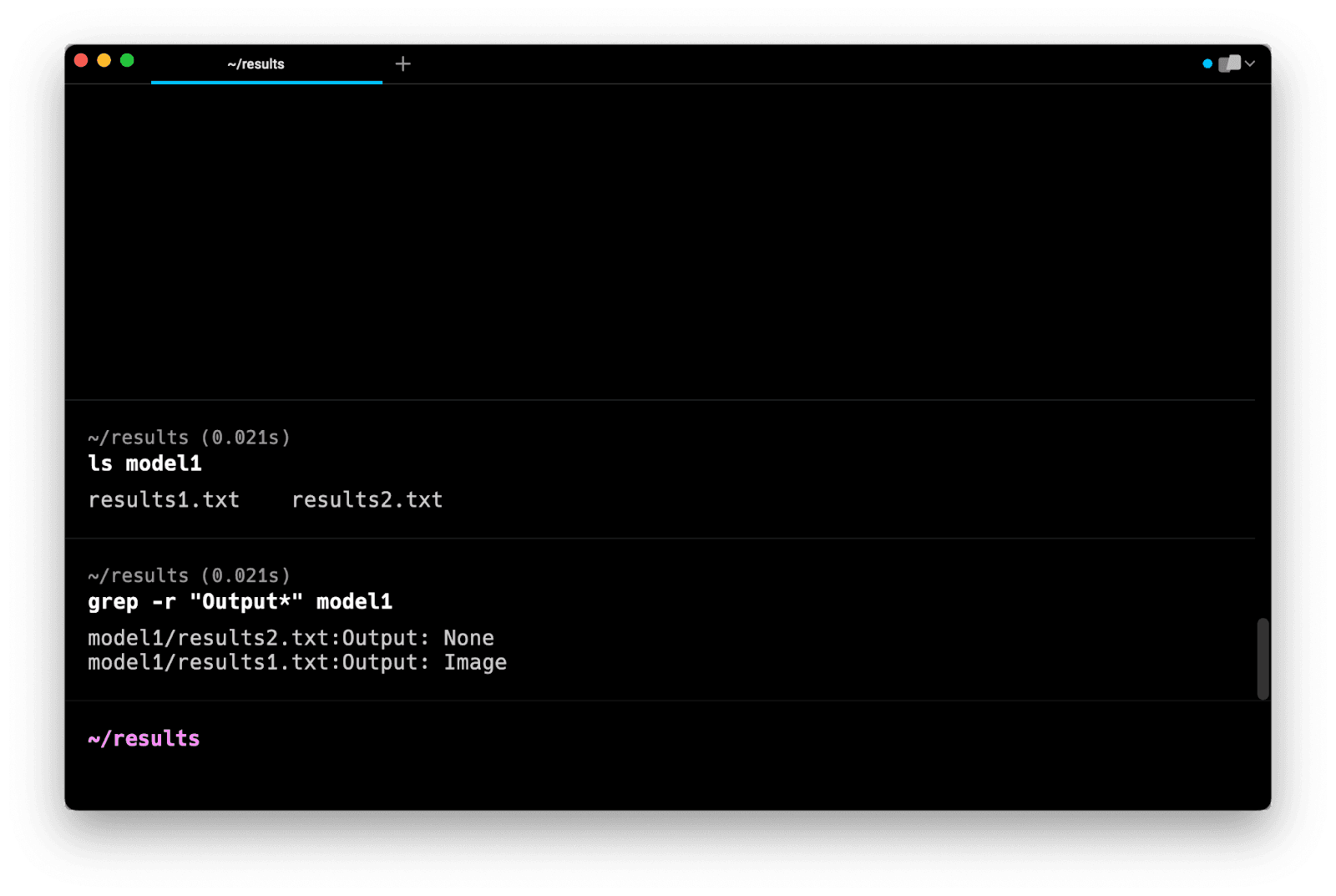
Task: Minimize the window using yellow button
Action: point(104,60)
